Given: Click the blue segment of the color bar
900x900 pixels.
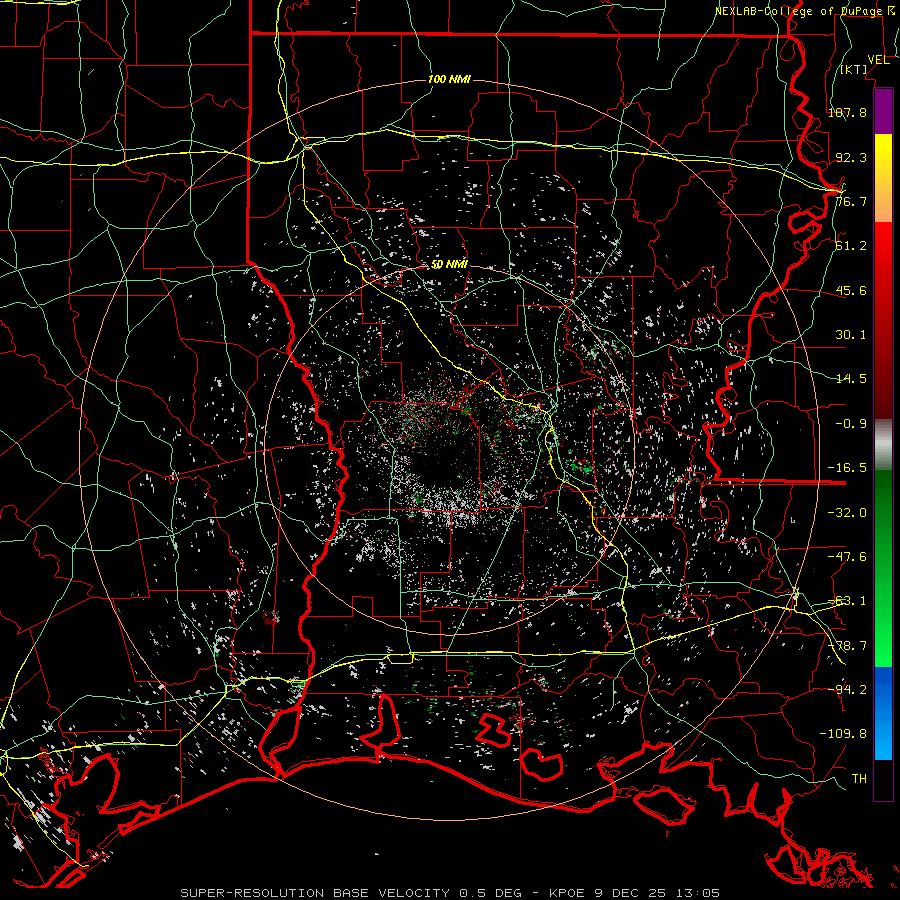Looking at the screenshot, I should pyautogui.click(x=883, y=713).
